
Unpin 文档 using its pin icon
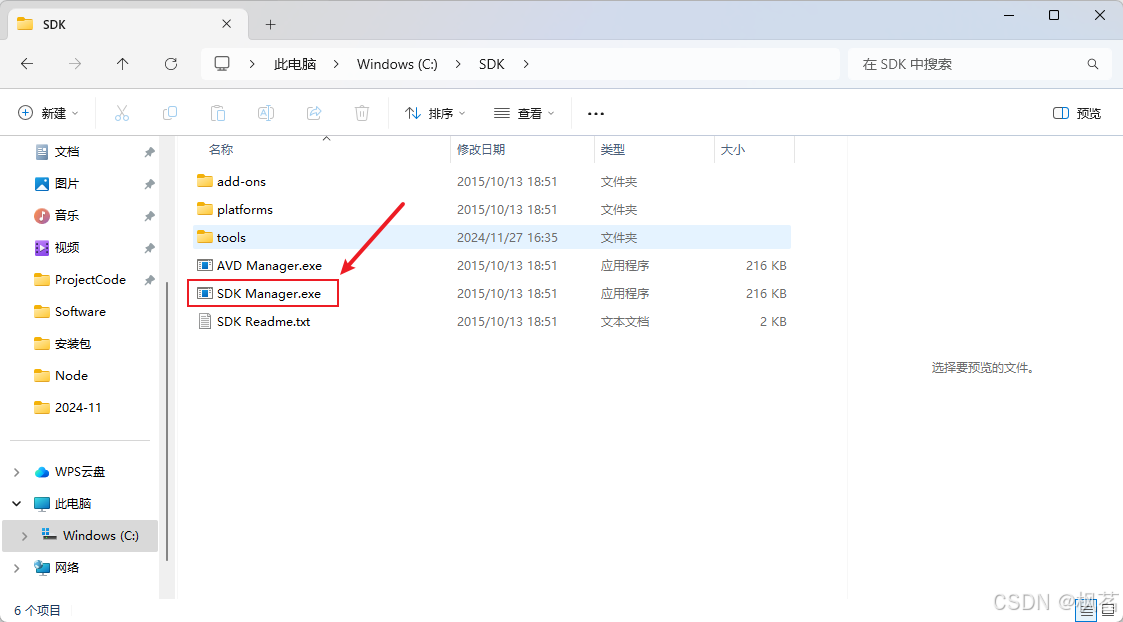(x=149, y=152)
